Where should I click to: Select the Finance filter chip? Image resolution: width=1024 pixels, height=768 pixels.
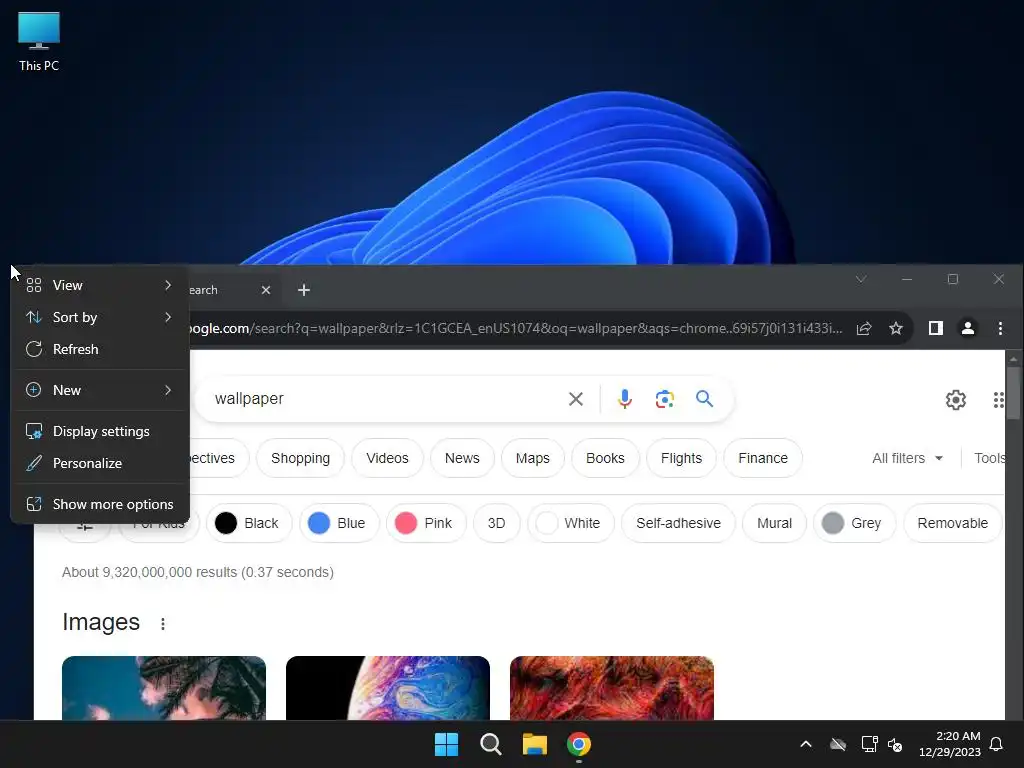[763, 458]
